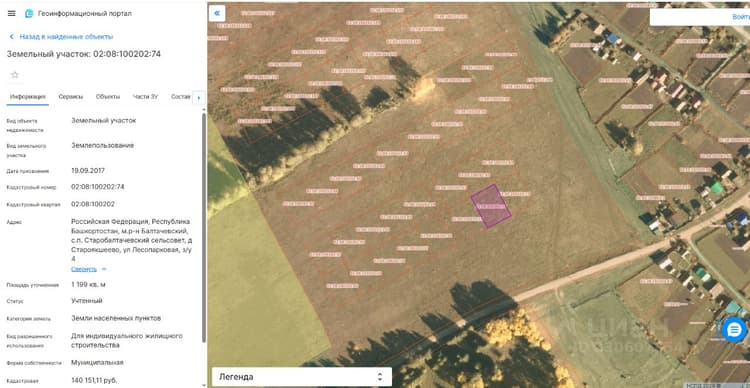The image size is (750, 388).
Task: Click the Муниципальная ownership value
Action: (97, 363)
